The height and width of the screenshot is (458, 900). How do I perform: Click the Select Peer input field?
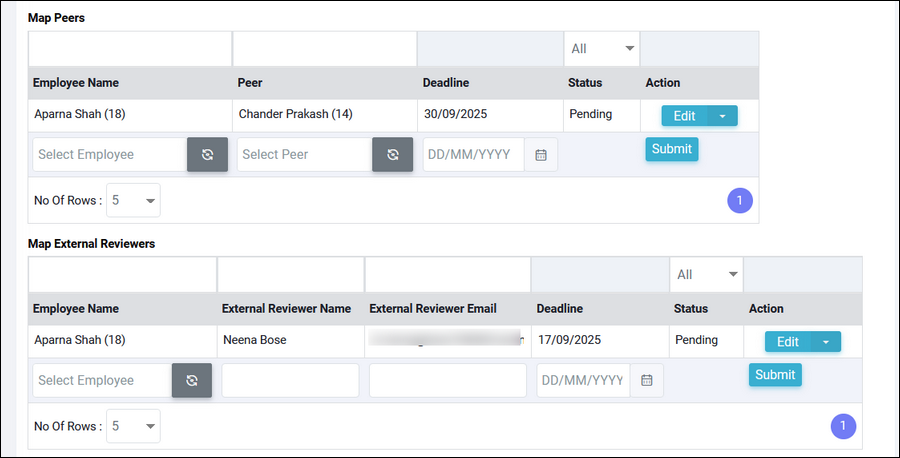click(x=304, y=155)
